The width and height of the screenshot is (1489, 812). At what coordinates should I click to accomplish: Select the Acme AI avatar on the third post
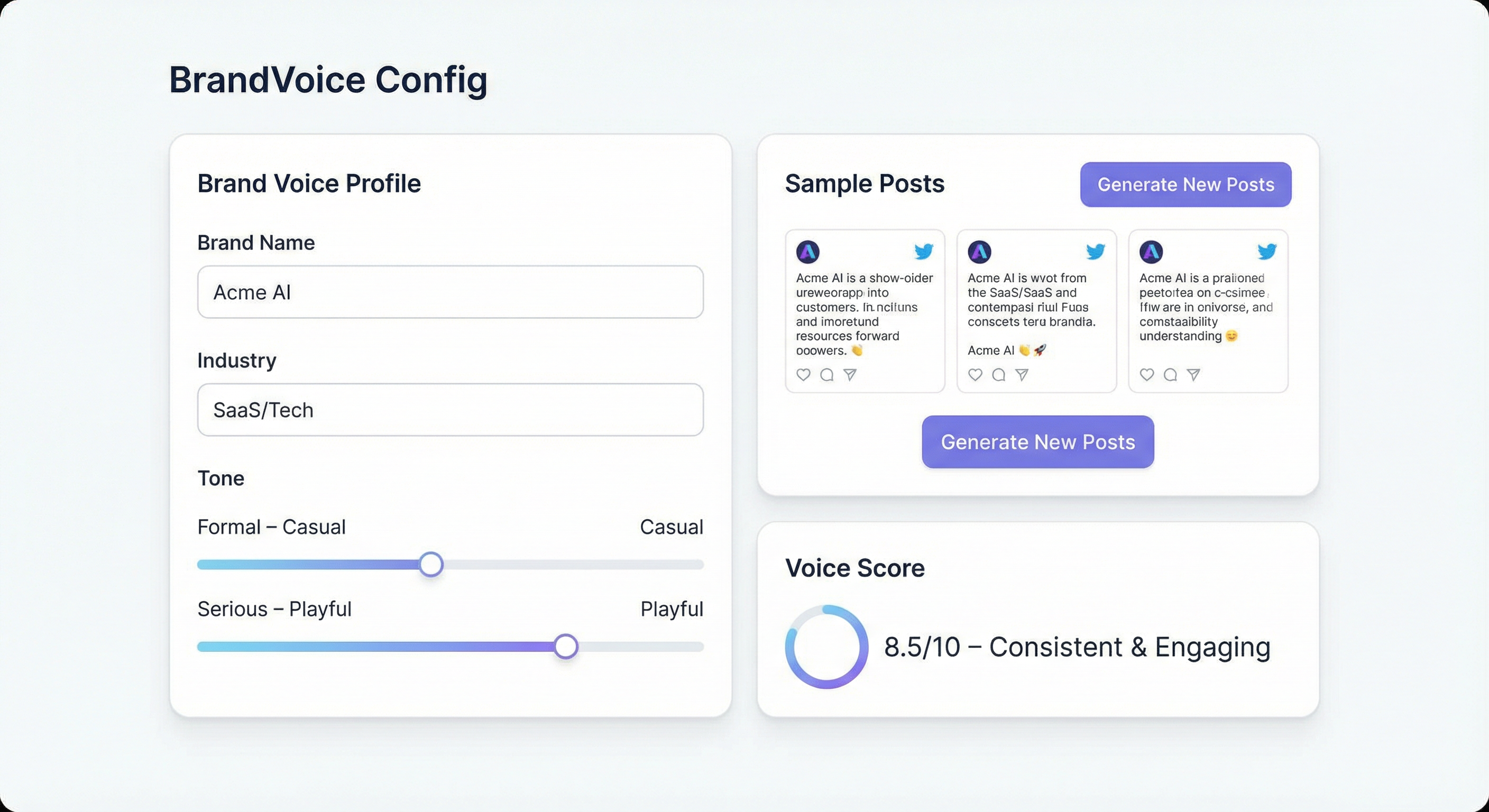click(1151, 252)
